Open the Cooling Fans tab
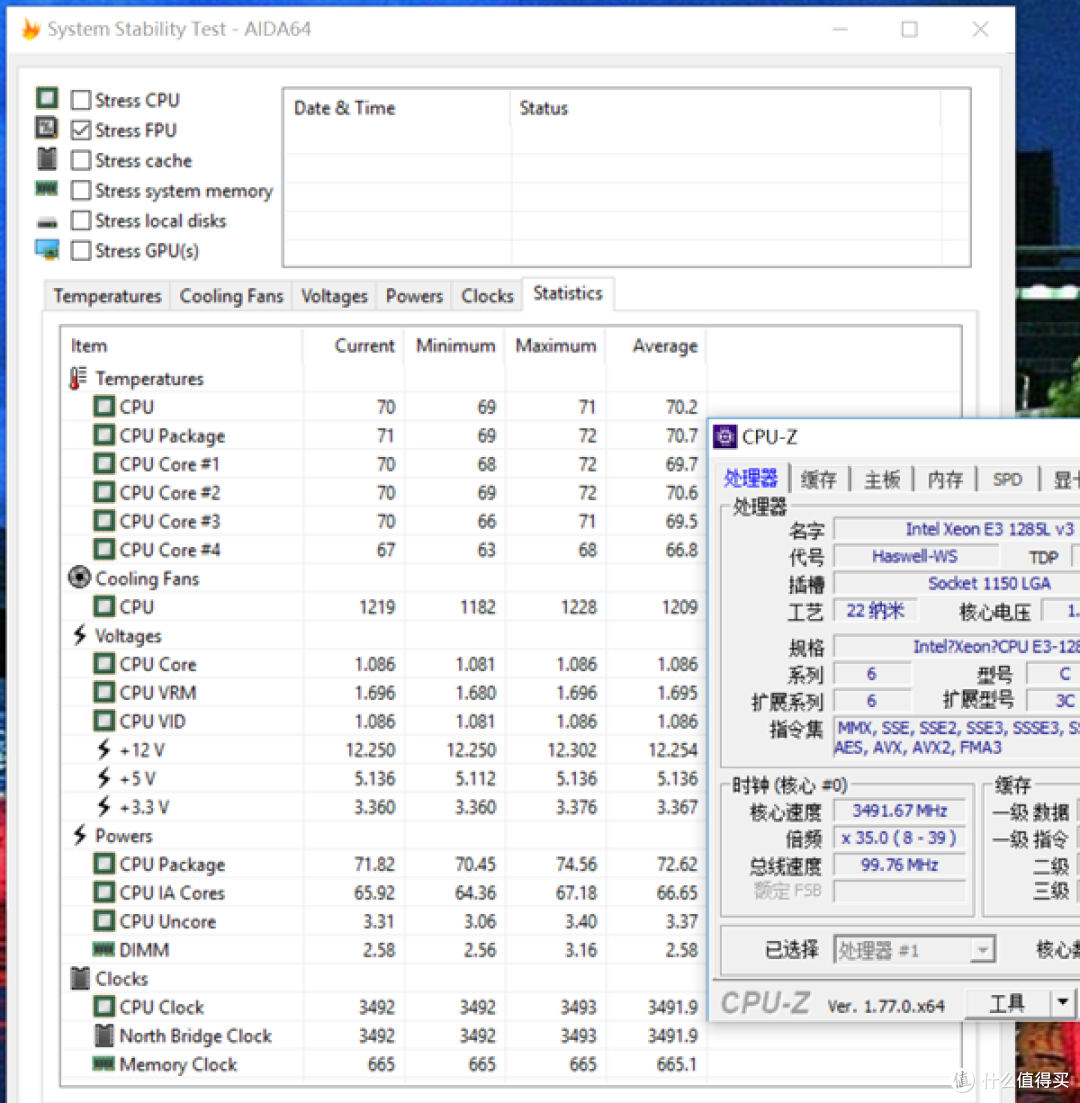 tap(231, 296)
